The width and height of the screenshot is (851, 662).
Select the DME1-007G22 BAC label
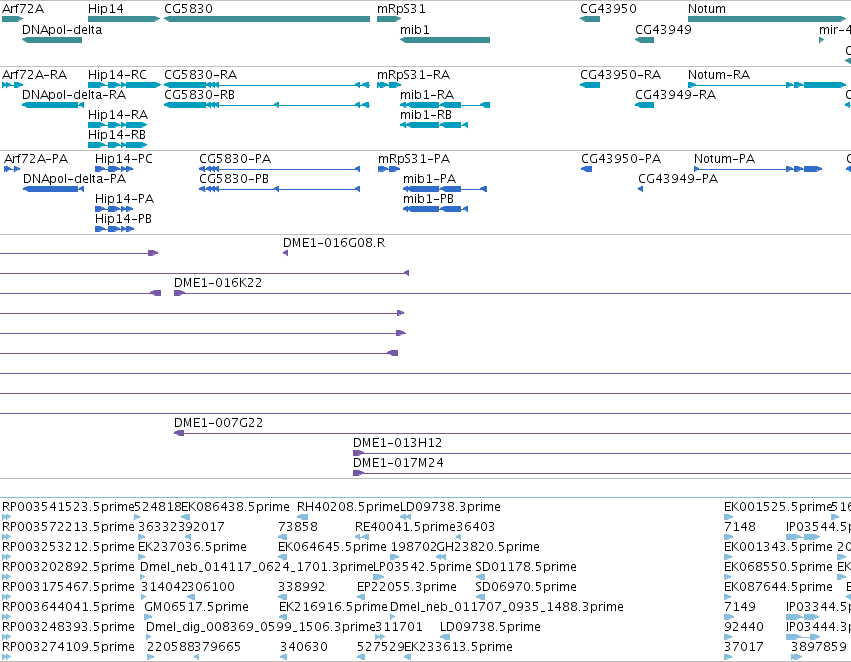(x=218, y=423)
